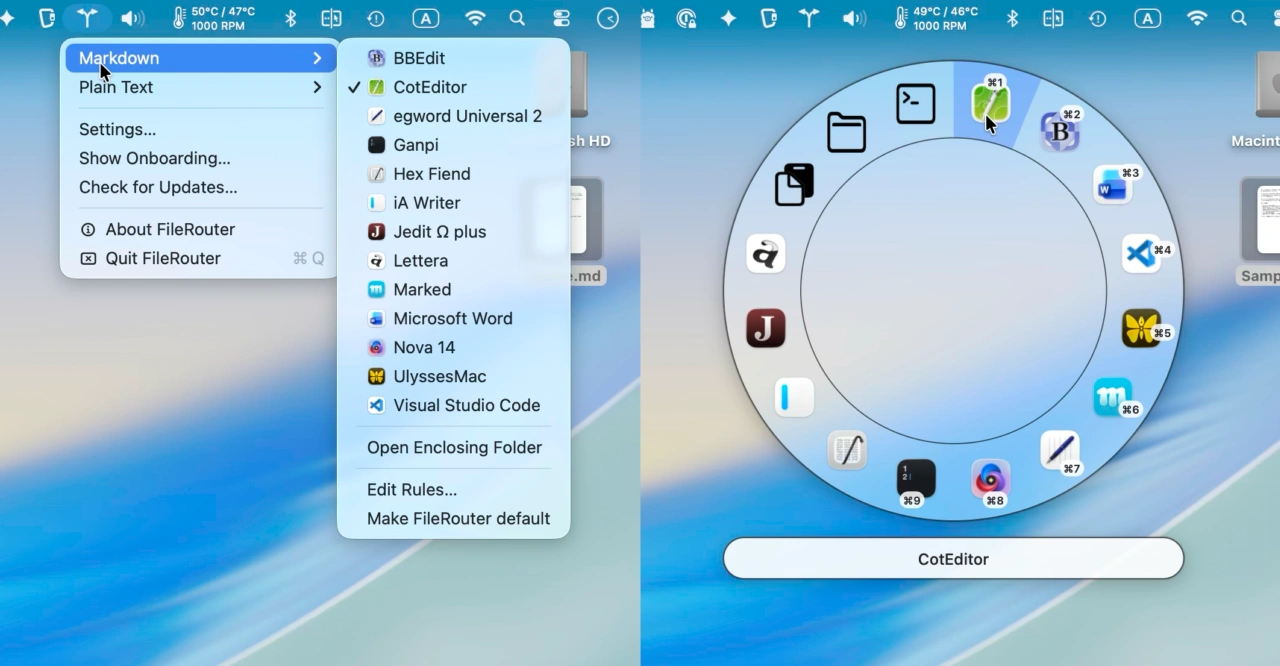
Task: Choose iA Writer in the submenu
Action: point(454,203)
